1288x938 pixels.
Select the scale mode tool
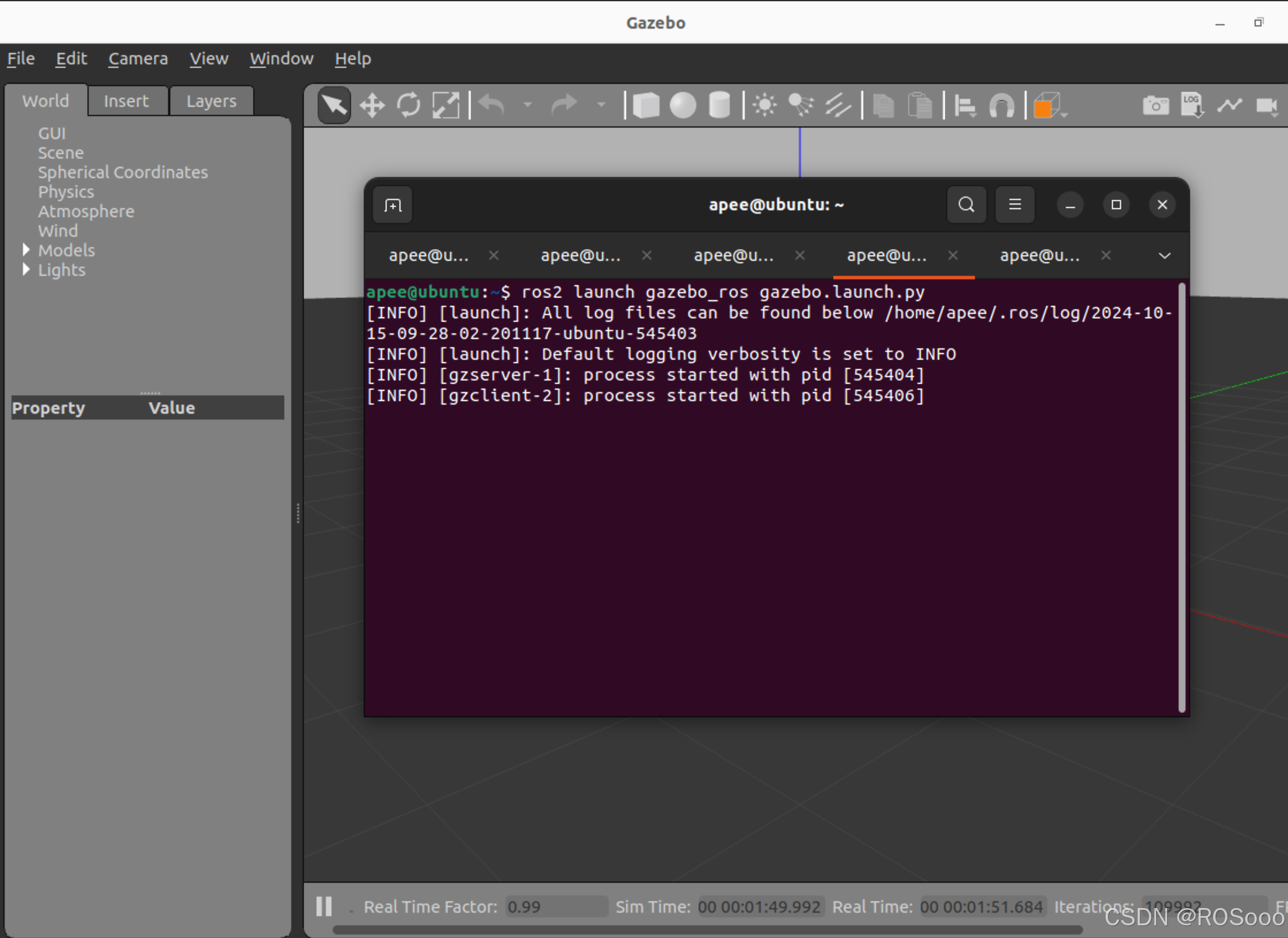[446, 106]
